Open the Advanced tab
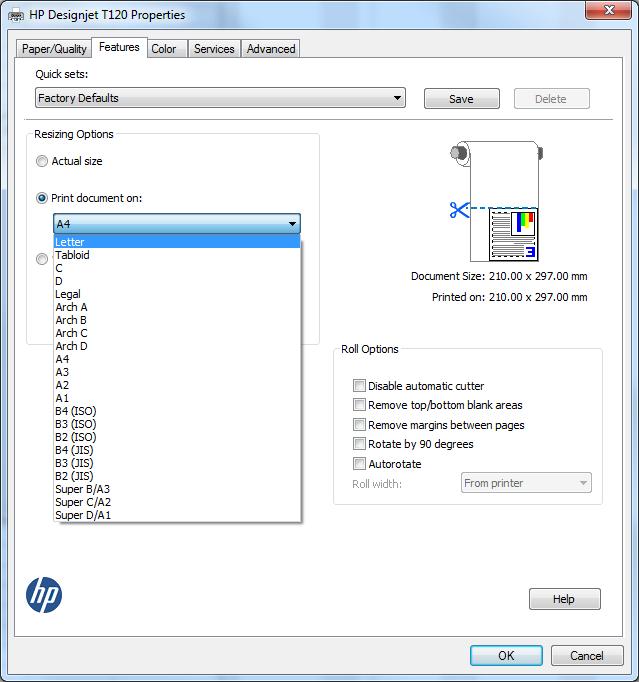Screen dimensions: 639x682 [271, 49]
